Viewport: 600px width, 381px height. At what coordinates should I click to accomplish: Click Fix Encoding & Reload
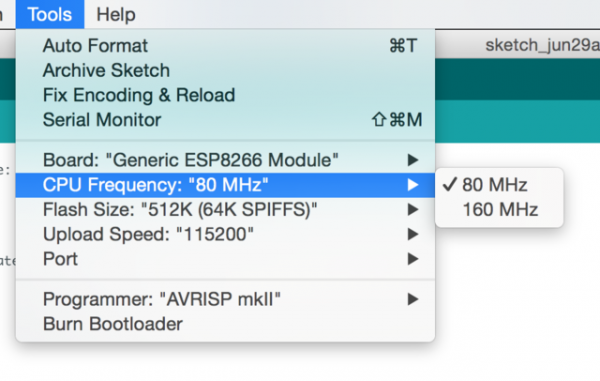[225, 95]
